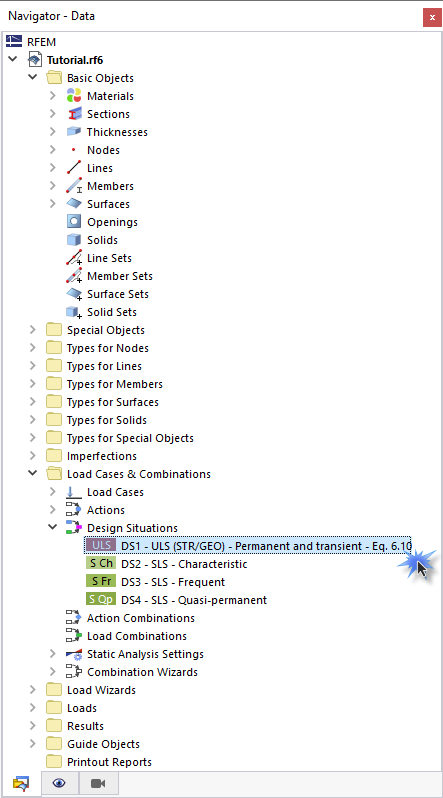The width and height of the screenshot is (443, 798).
Task: Select the Sections I-beam icon
Action: tap(74, 113)
